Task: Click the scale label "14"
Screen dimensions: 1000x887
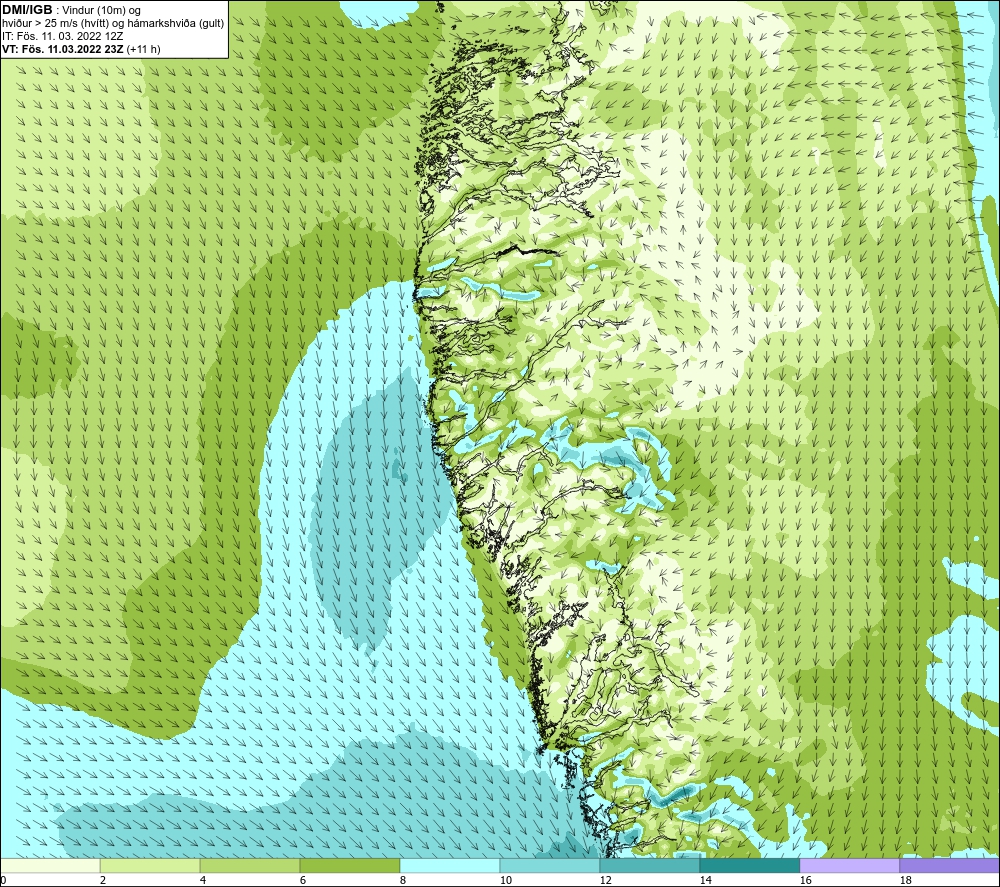Action: click(705, 881)
